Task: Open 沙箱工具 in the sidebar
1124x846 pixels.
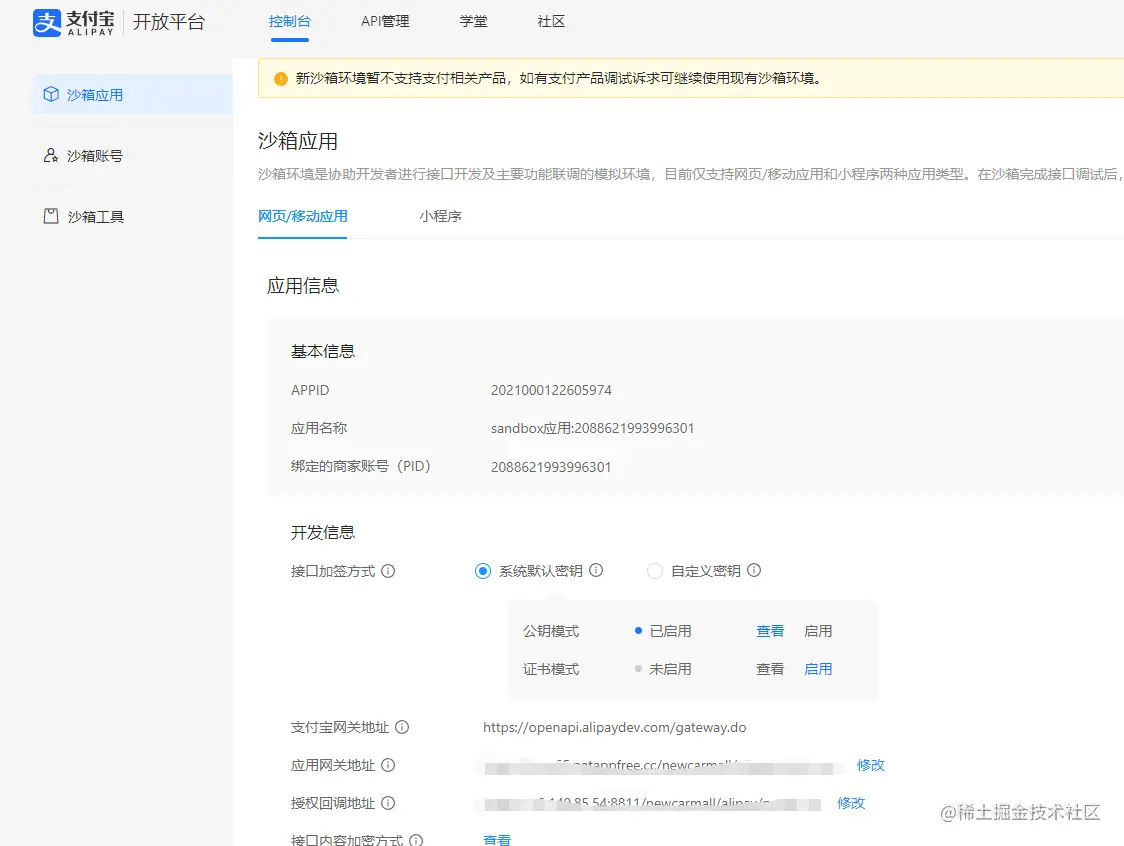Action: (132, 216)
